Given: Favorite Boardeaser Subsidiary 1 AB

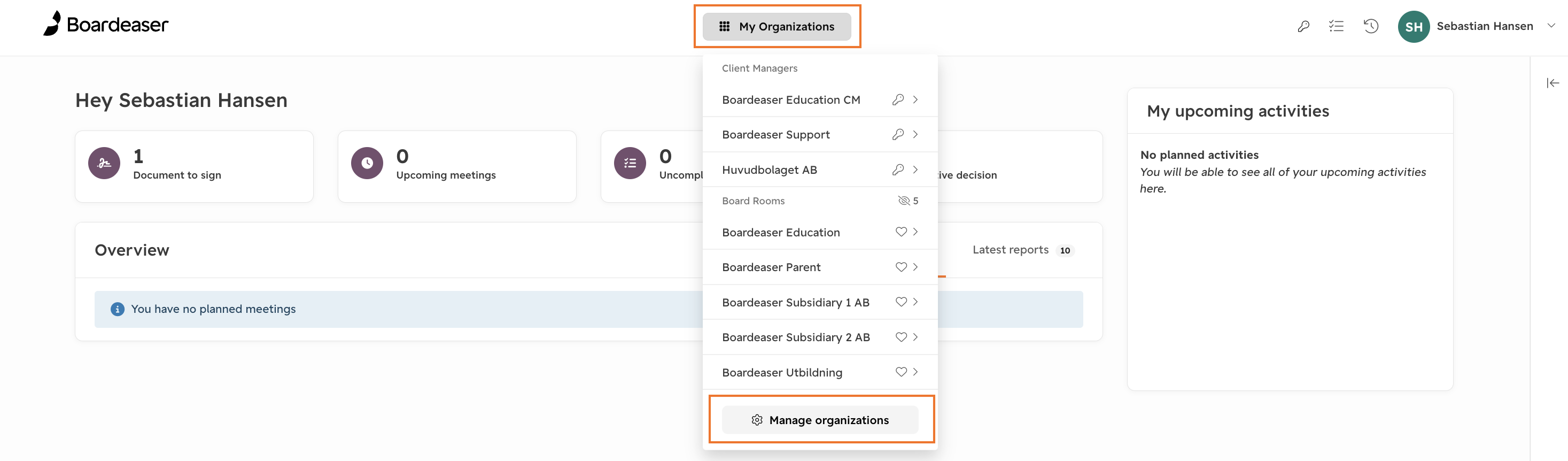Looking at the screenshot, I should [901, 302].
